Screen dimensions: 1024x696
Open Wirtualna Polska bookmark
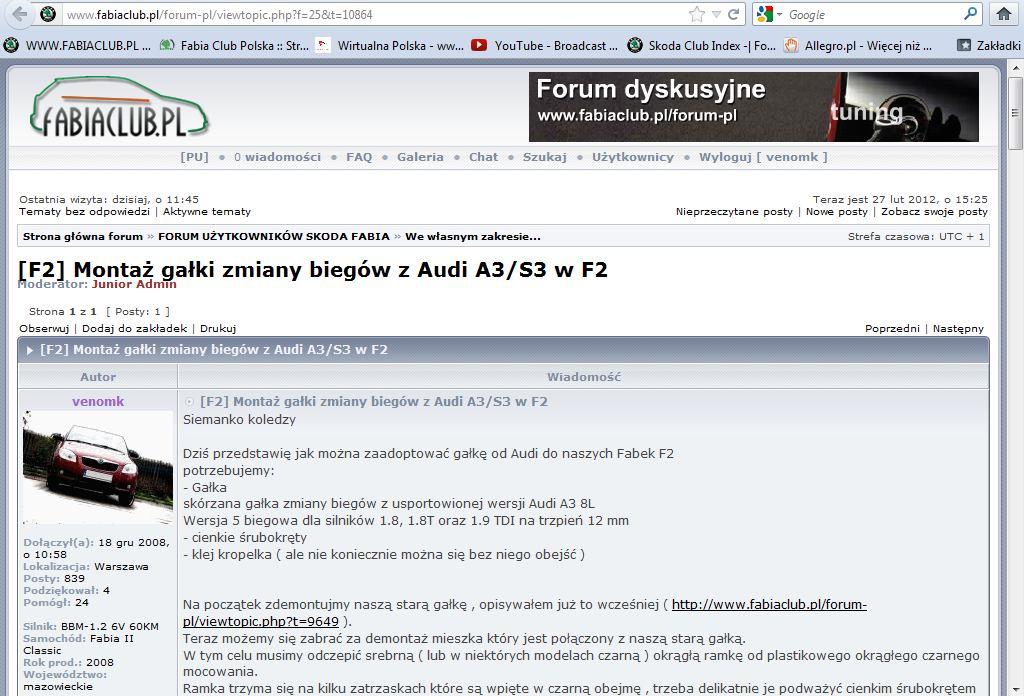click(390, 45)
